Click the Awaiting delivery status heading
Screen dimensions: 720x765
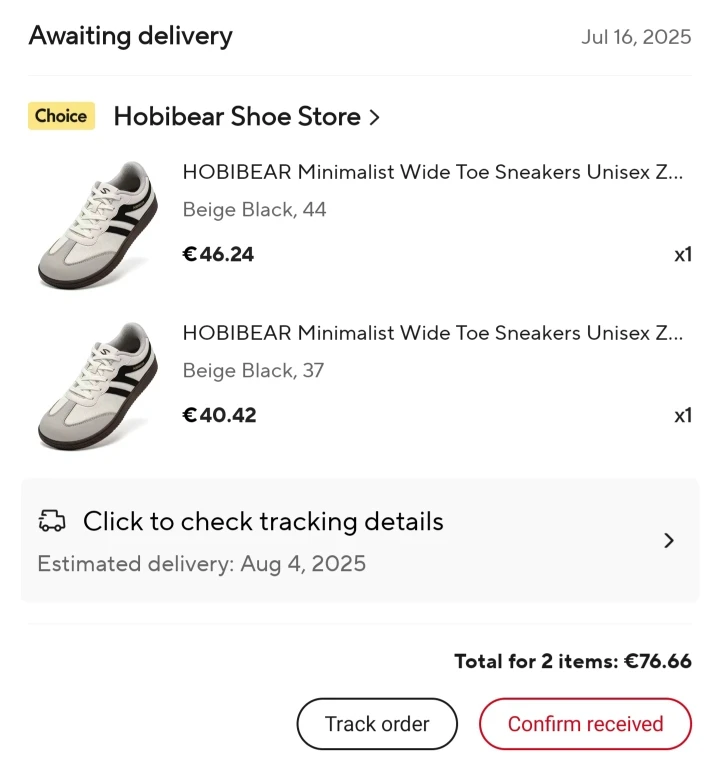click(130, 36)
